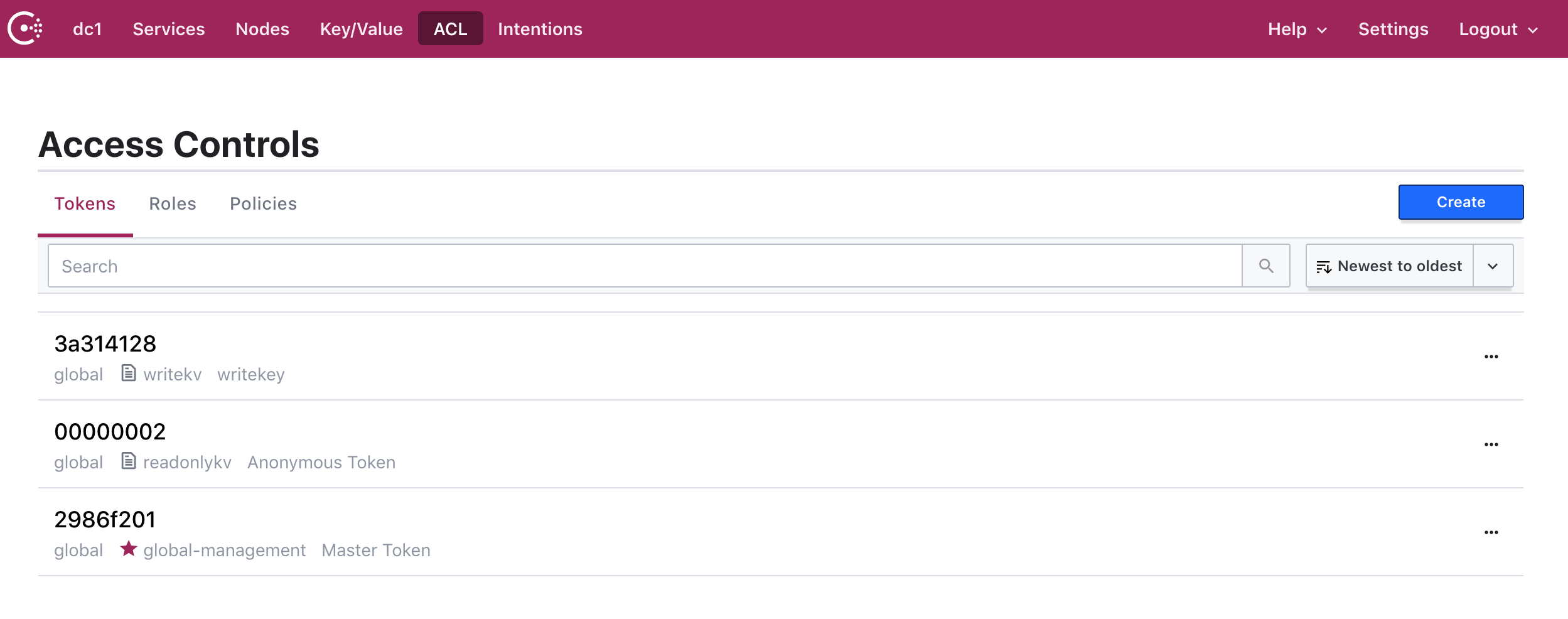Image resolution: width=1568 pixels, height=619 pixels.
Task: Open the Master Token 2986f201 row
Action: 105,520
